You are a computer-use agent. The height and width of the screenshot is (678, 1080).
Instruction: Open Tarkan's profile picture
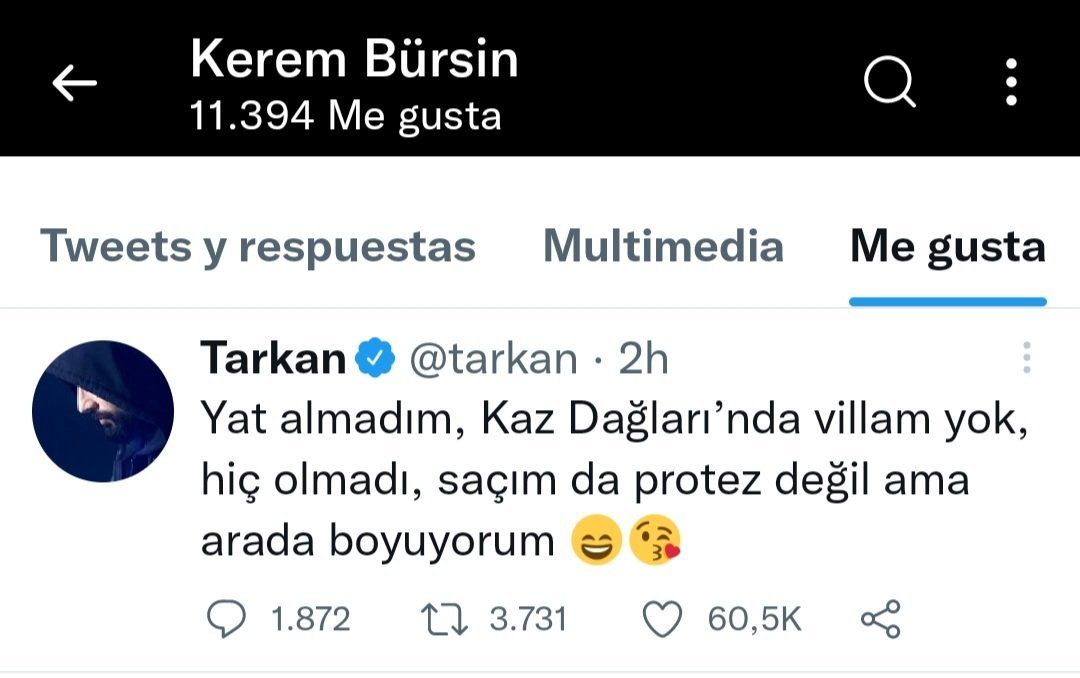pyautogui.click(x=103, y=411)
